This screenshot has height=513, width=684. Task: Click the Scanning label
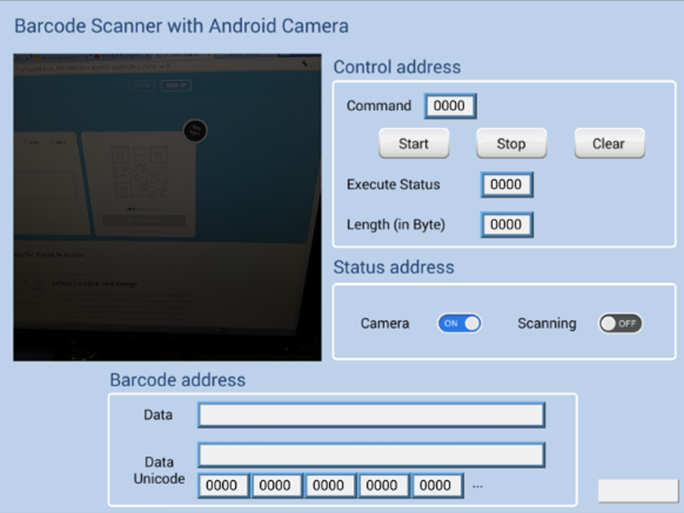click(547, 323)
